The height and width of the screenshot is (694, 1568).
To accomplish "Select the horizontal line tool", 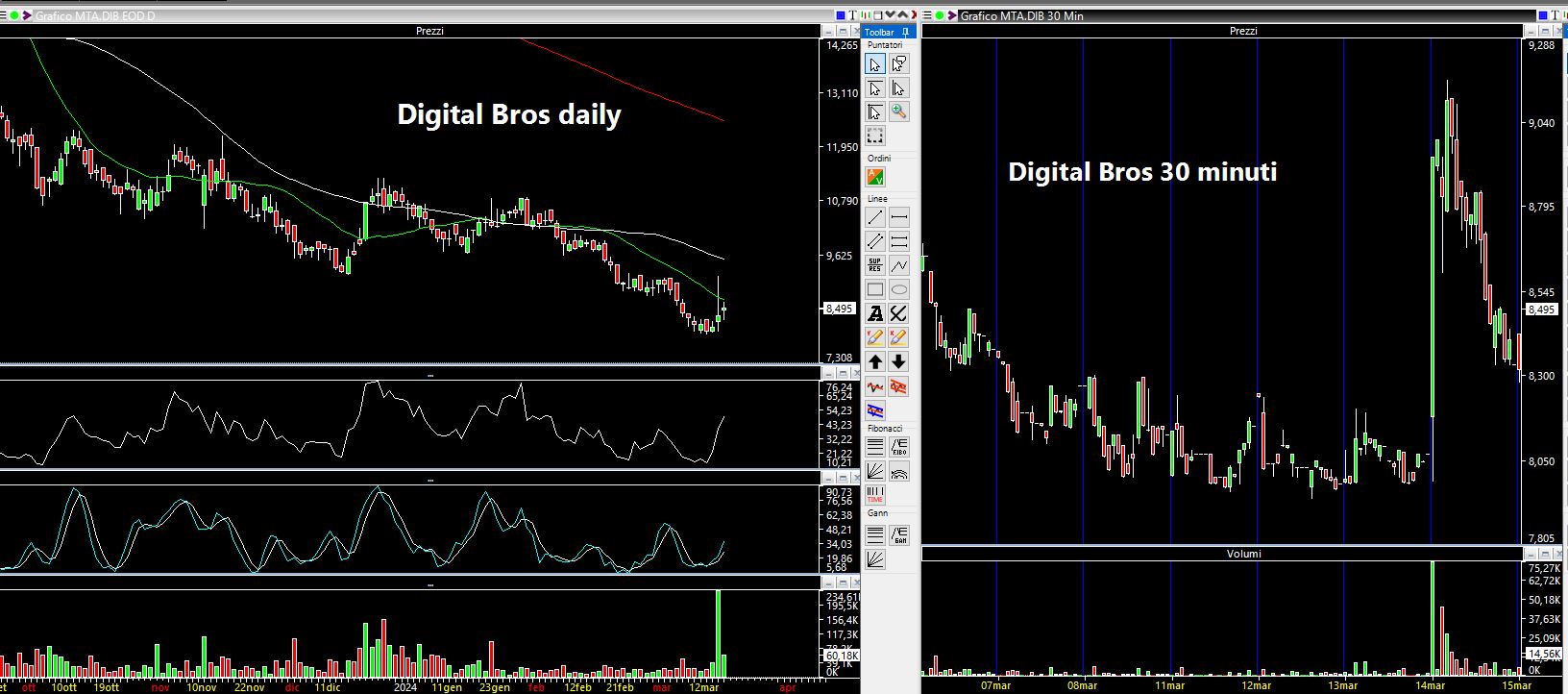I will 898,217.
